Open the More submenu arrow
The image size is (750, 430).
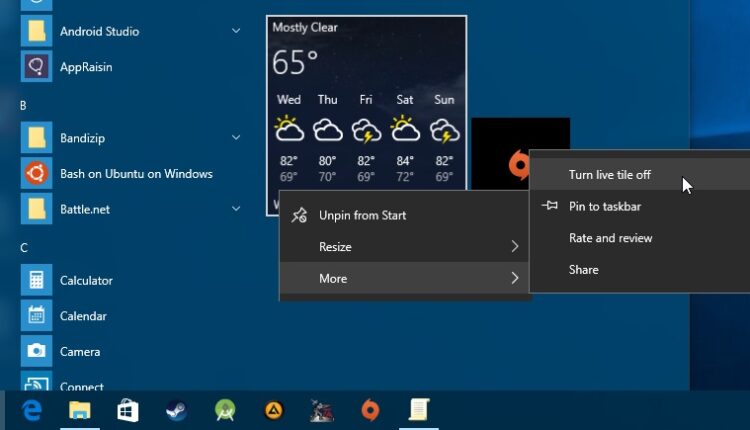[x=515, y=278]
